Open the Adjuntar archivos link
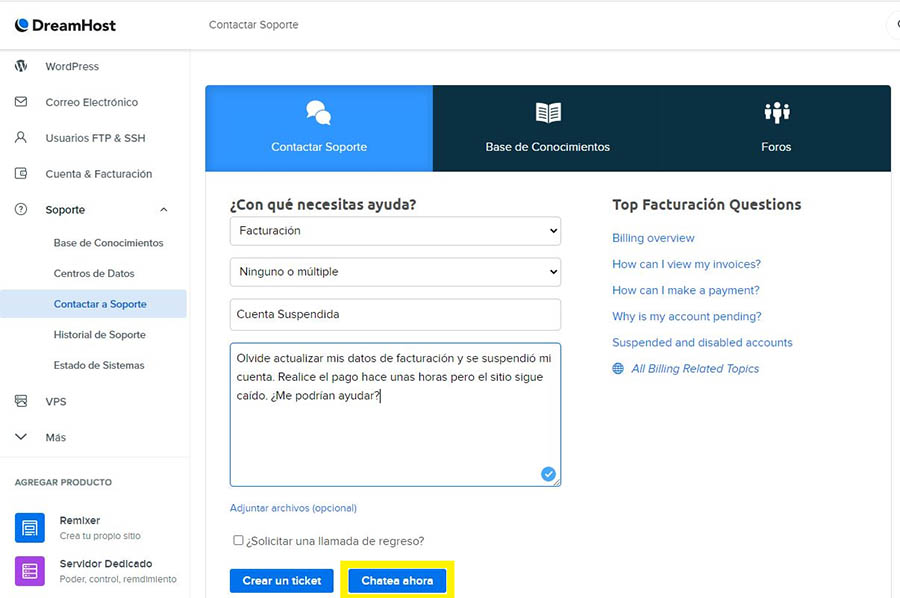 coord(293,508)
